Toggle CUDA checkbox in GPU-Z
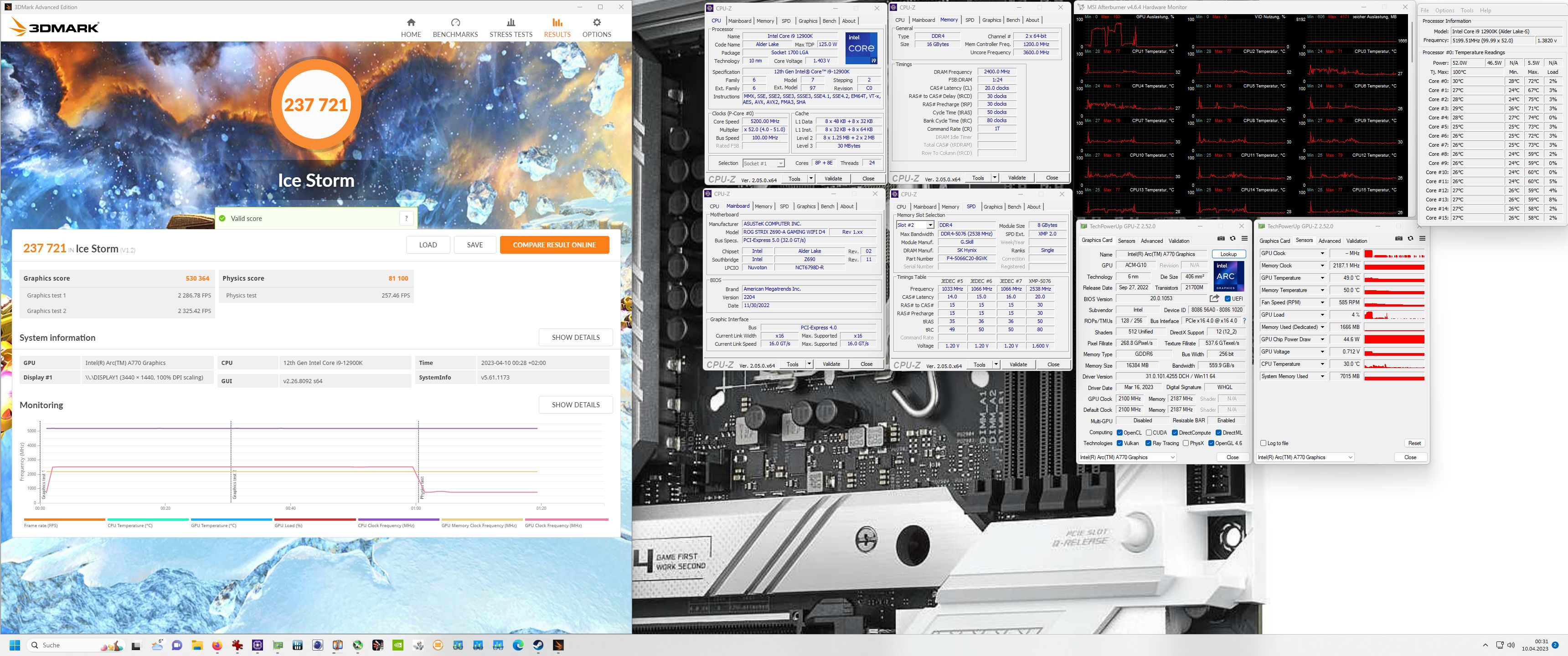 pyautogui.click(x=1148, y=433)
